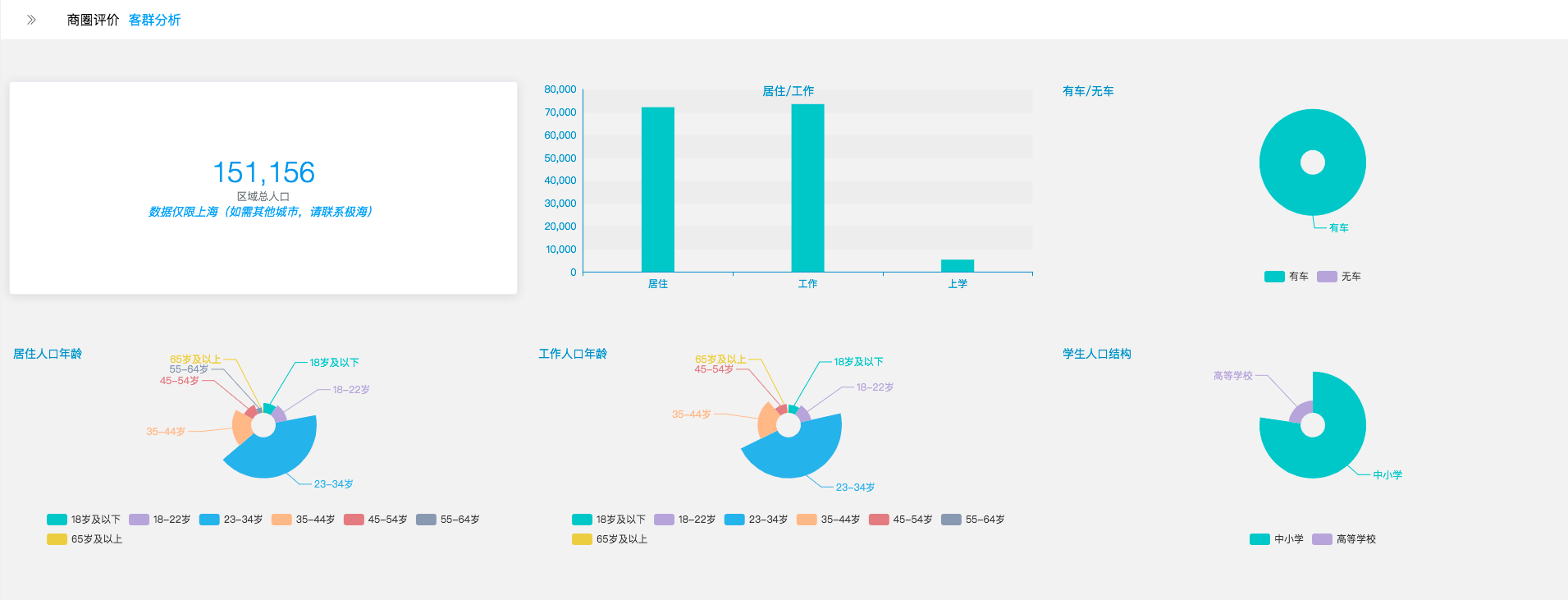Click the Shanghai data notice link text
Screen dimensions: 1568x600
coord(261,212)
